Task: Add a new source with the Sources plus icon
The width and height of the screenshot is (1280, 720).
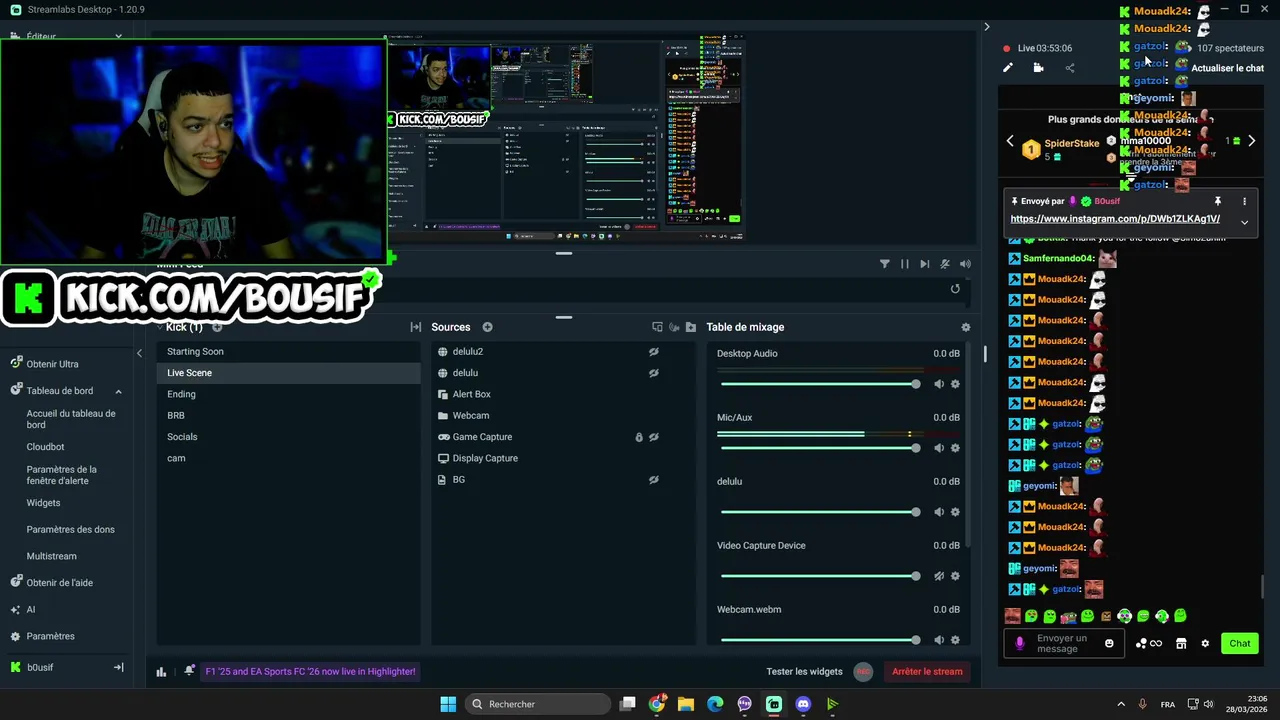Action: (x=488, y=327)
